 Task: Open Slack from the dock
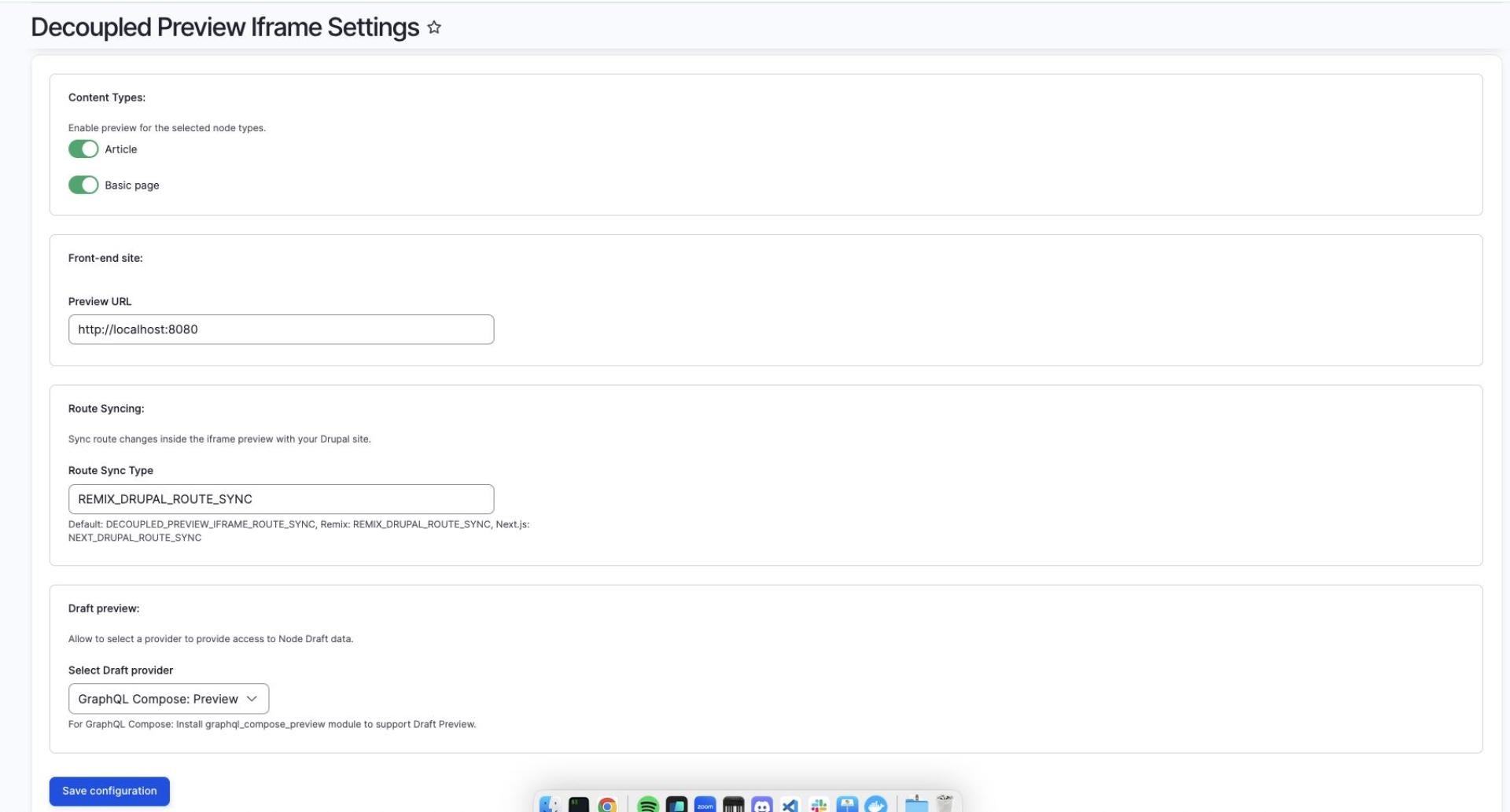819,805
